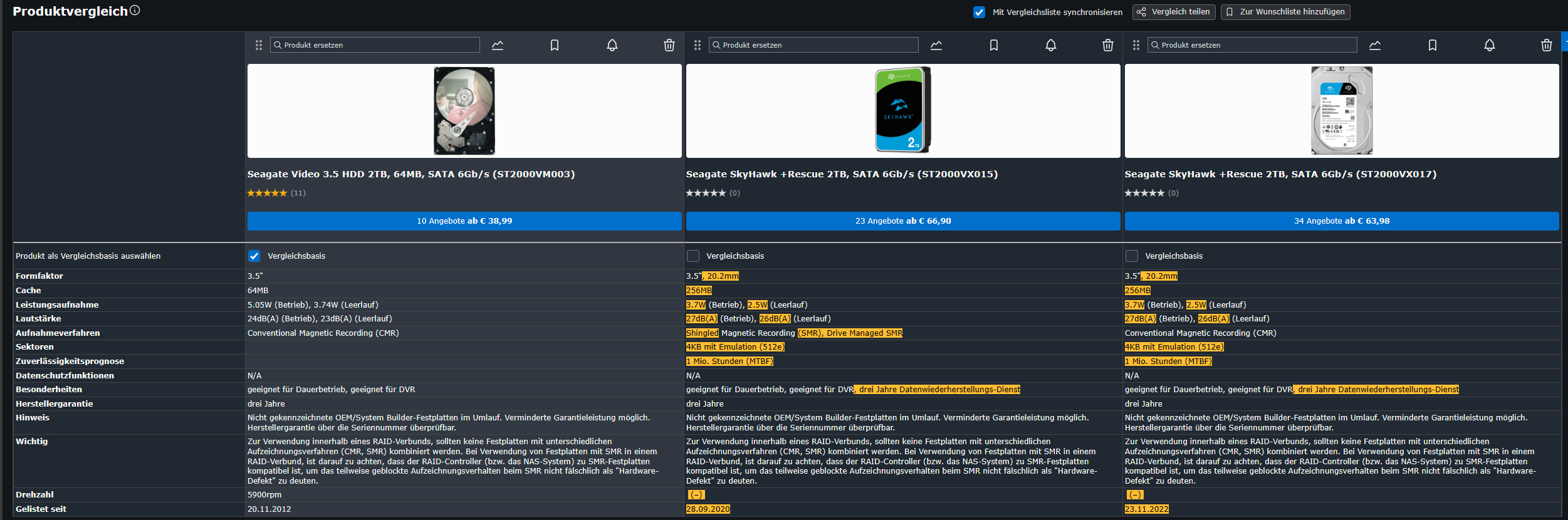Click the Cache row label
This screenshot has height=520, width=1568.
tap(28, 291)
